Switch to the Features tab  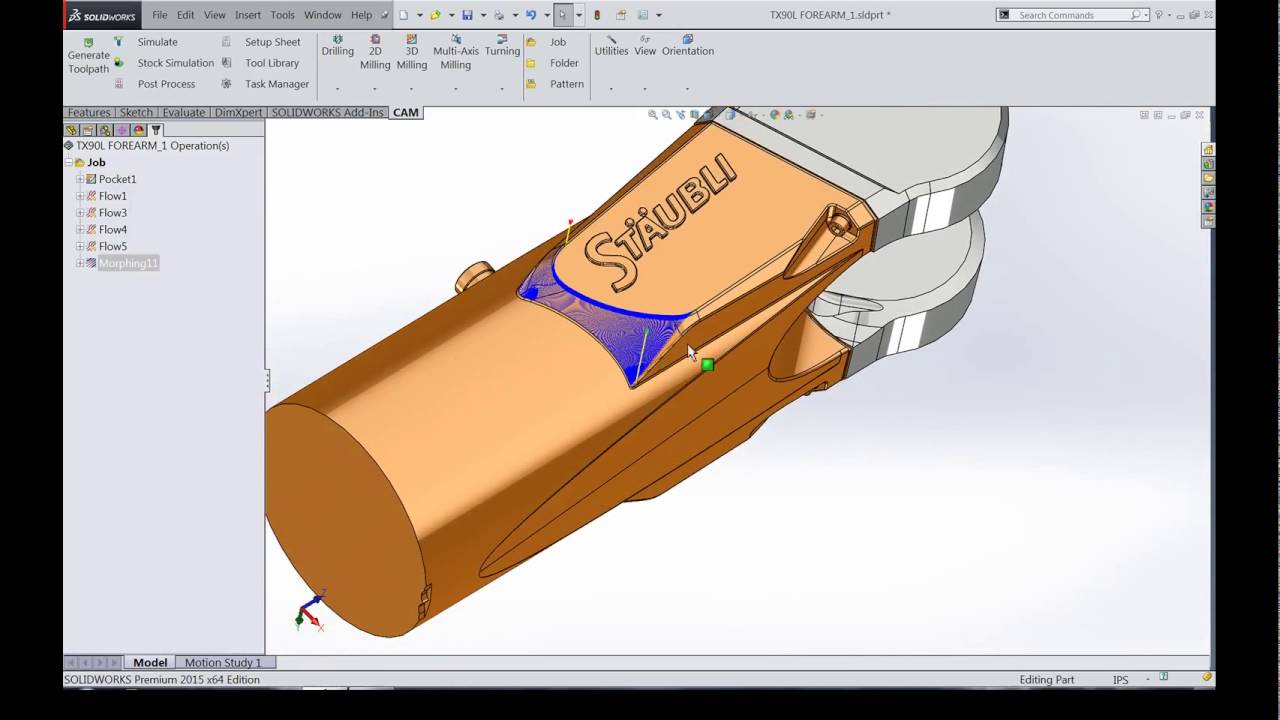click(x=89, y=113)
